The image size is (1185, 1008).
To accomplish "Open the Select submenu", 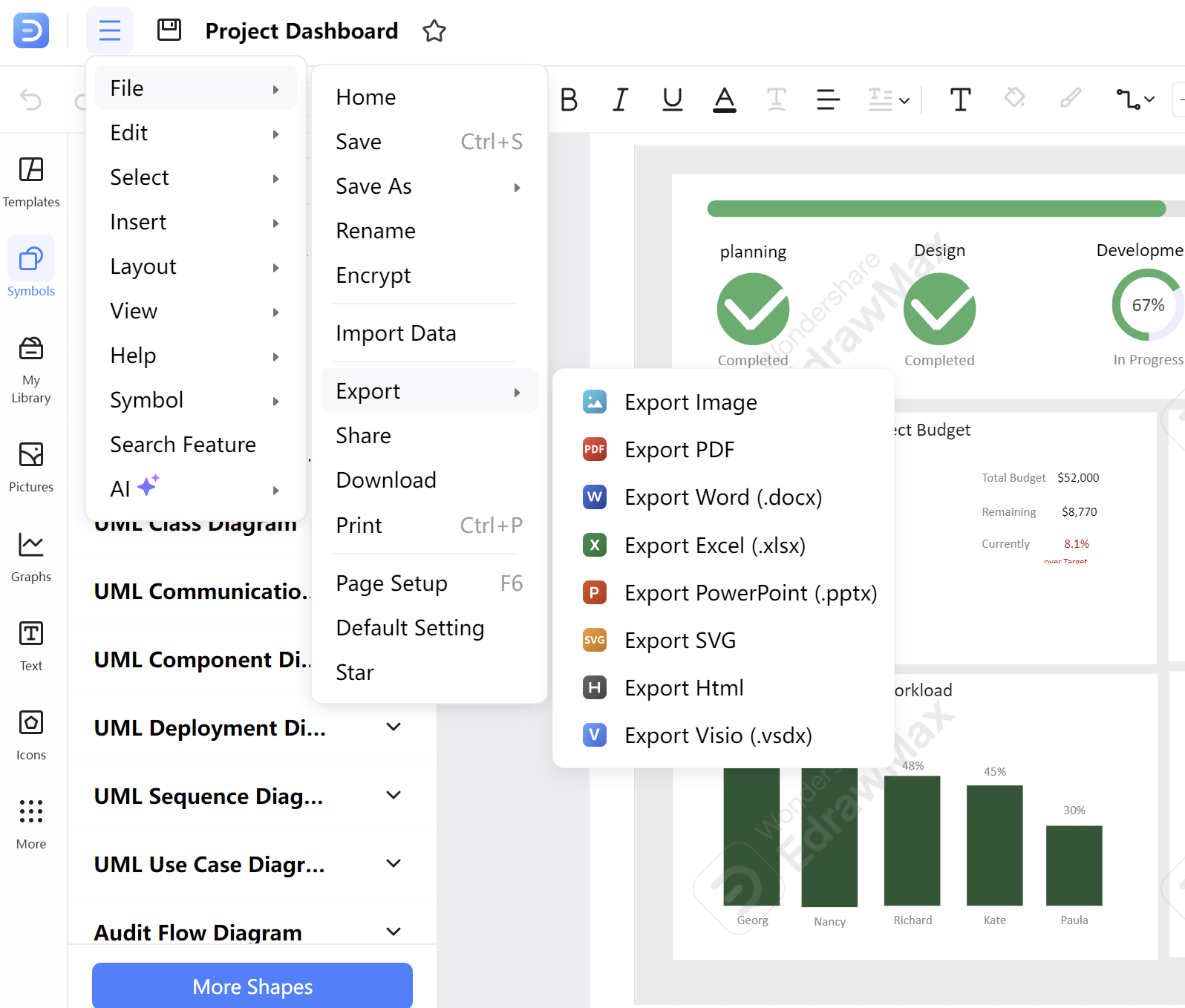I will click(x=196, y=177).
